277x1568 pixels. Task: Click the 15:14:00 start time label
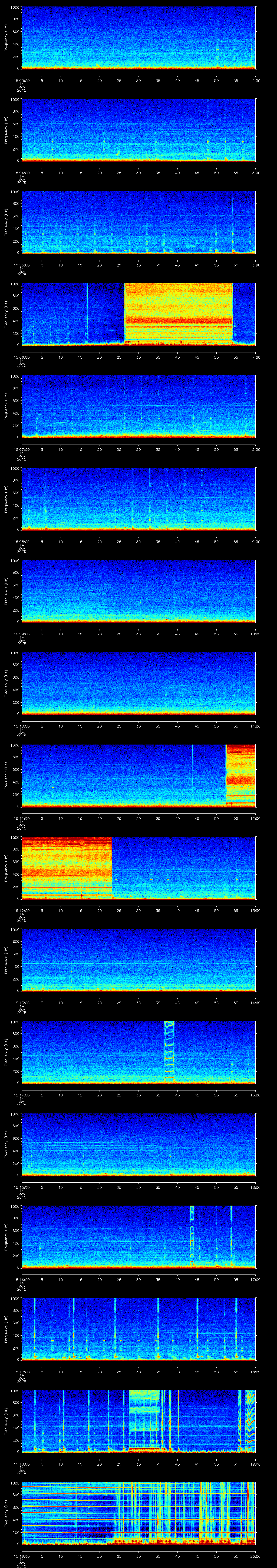[21, 1095]
